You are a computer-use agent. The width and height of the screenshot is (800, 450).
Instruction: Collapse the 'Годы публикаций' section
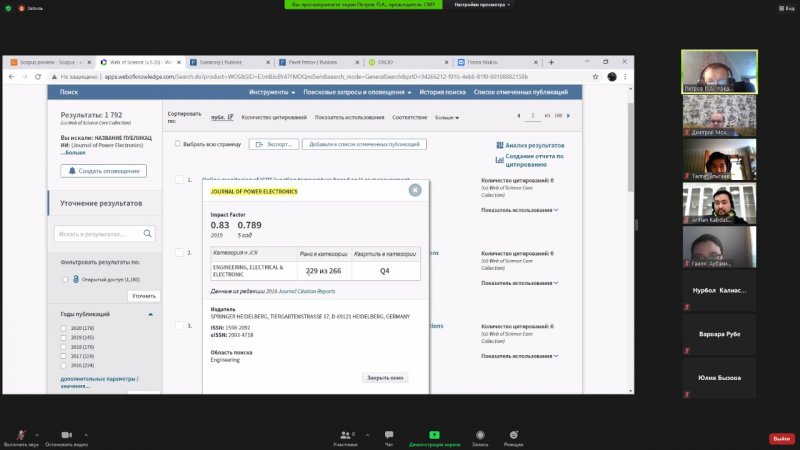point(151,314)
